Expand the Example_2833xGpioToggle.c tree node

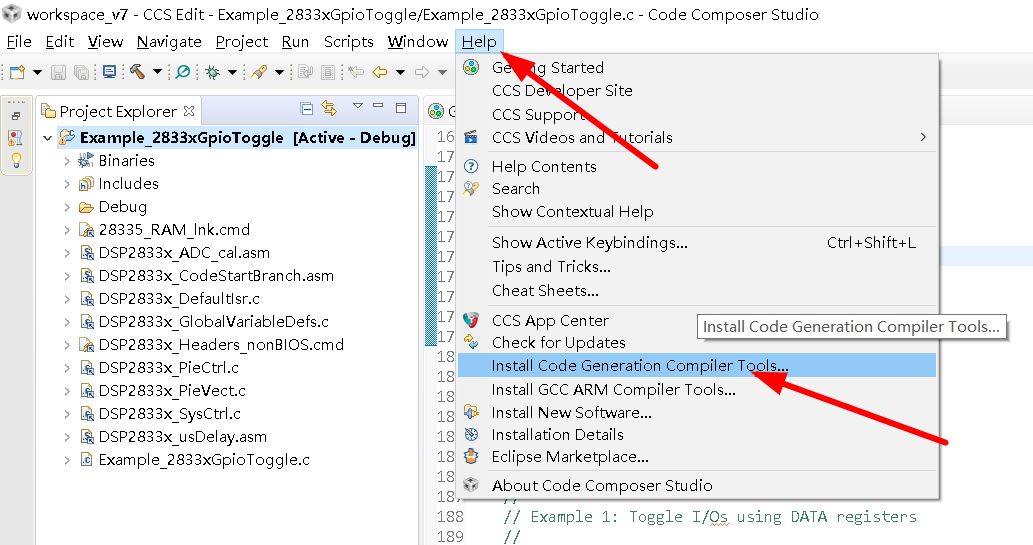[67, 460]
